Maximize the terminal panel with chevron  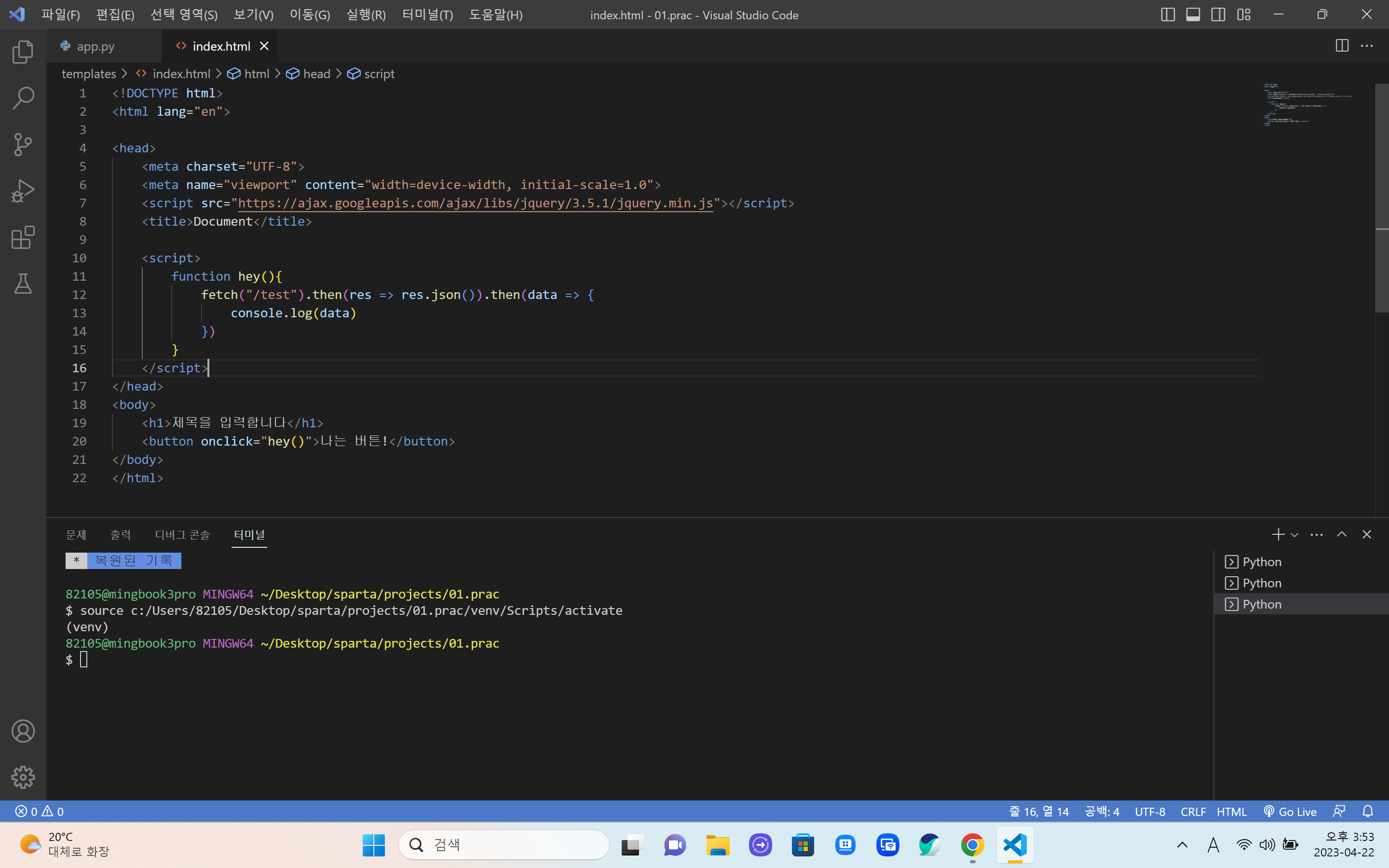tap(1341, 534)
